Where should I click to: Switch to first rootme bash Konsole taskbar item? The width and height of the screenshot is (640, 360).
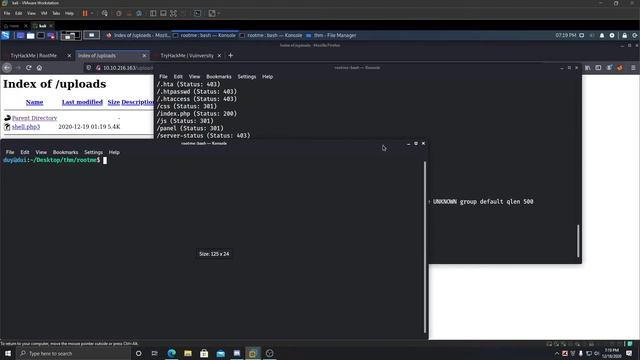coord(204,36)
